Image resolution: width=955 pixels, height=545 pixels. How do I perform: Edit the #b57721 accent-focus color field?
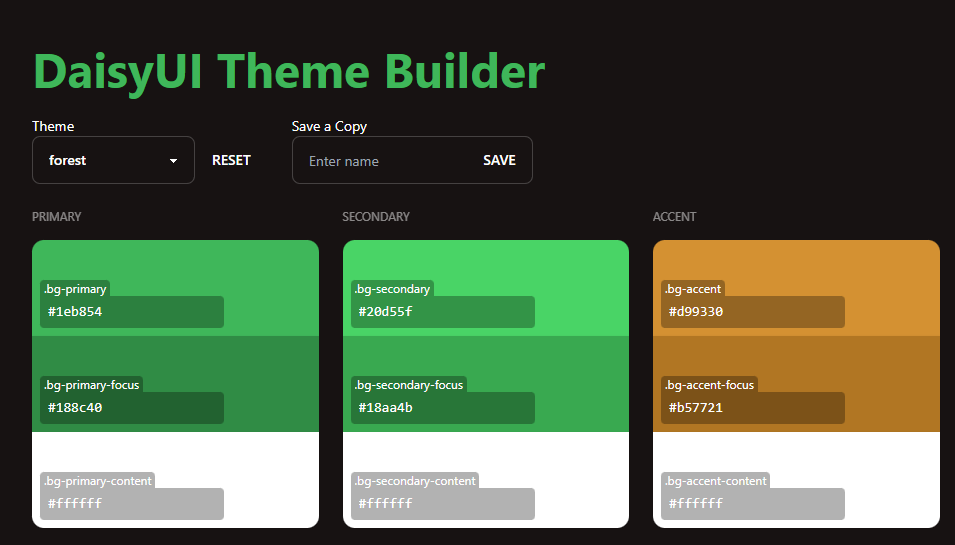coord(753,408)
